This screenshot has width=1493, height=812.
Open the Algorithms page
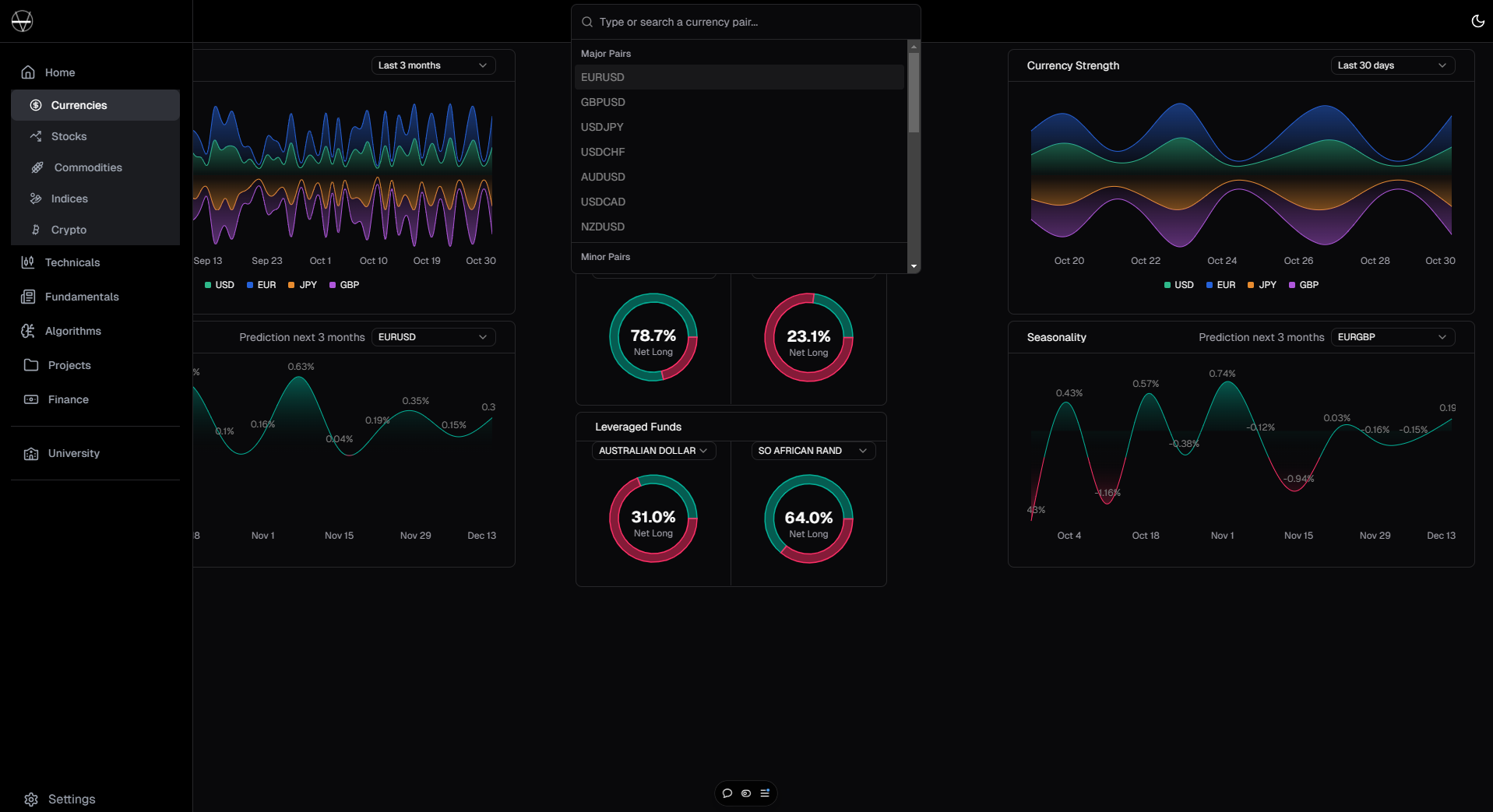click(72, 331)
